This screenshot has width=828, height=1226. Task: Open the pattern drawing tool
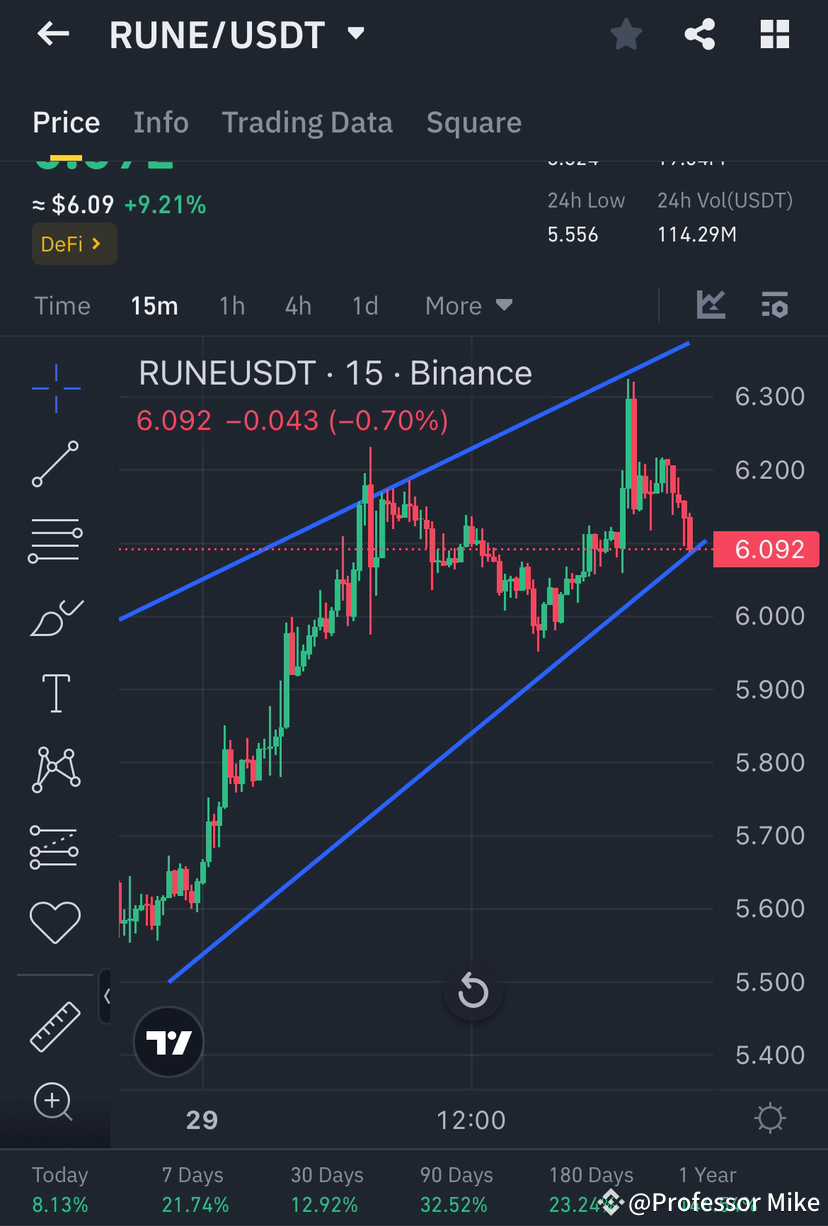(x=55, y=770)
